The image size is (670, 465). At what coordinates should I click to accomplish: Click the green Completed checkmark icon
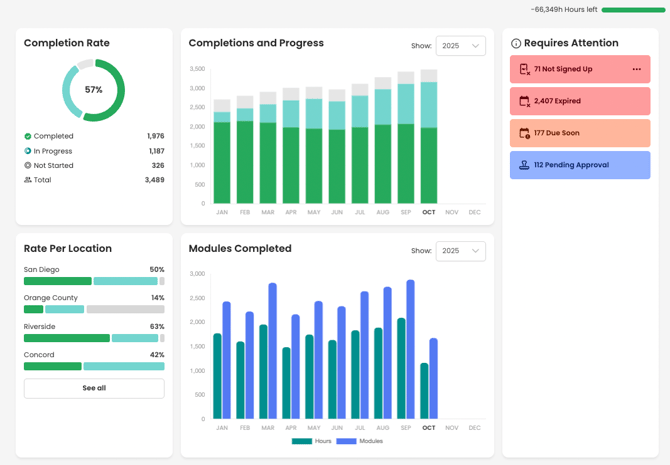click(28, 136)
